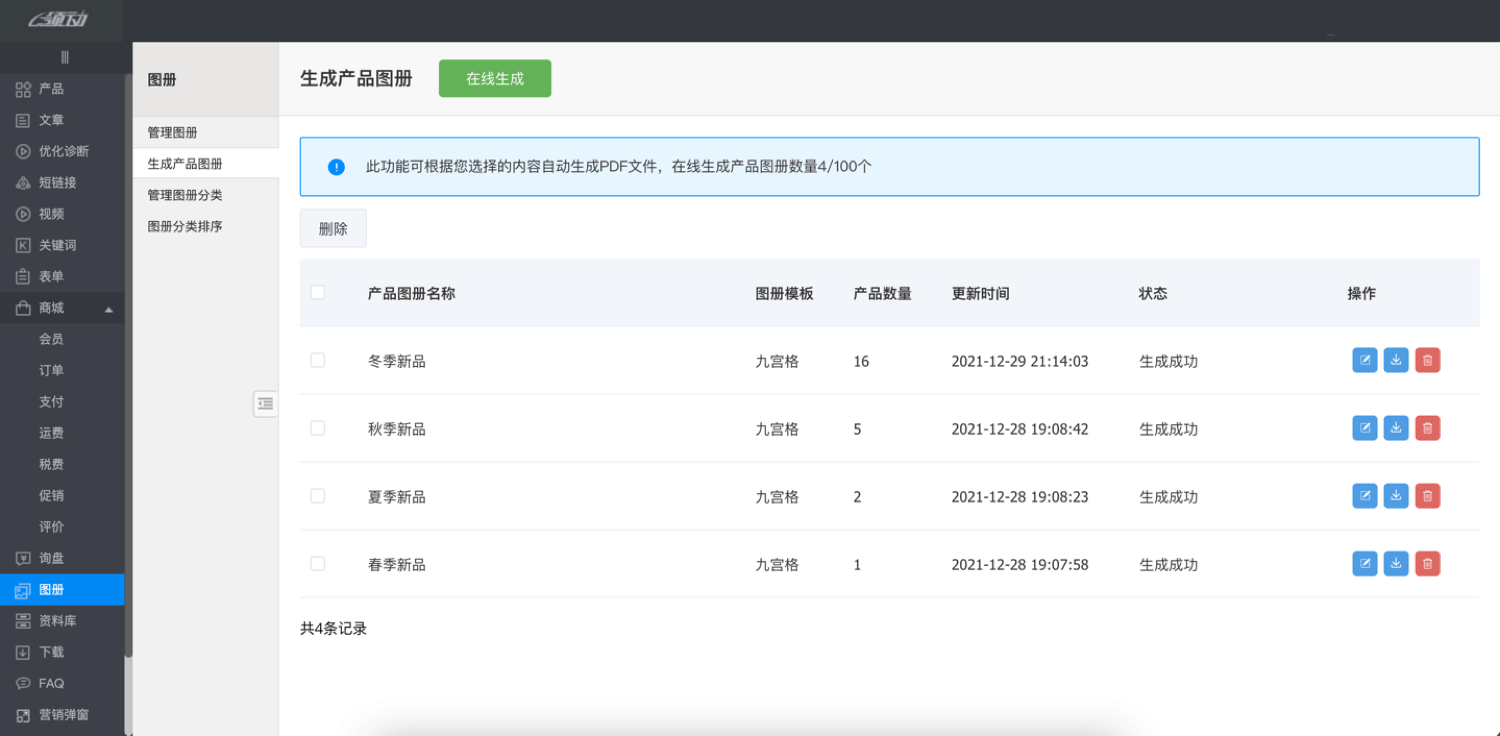The image size is (1500, 736).
Task: Delete the 夏季新品 catalog via trash icon
Action: (x=1427, y=495)
